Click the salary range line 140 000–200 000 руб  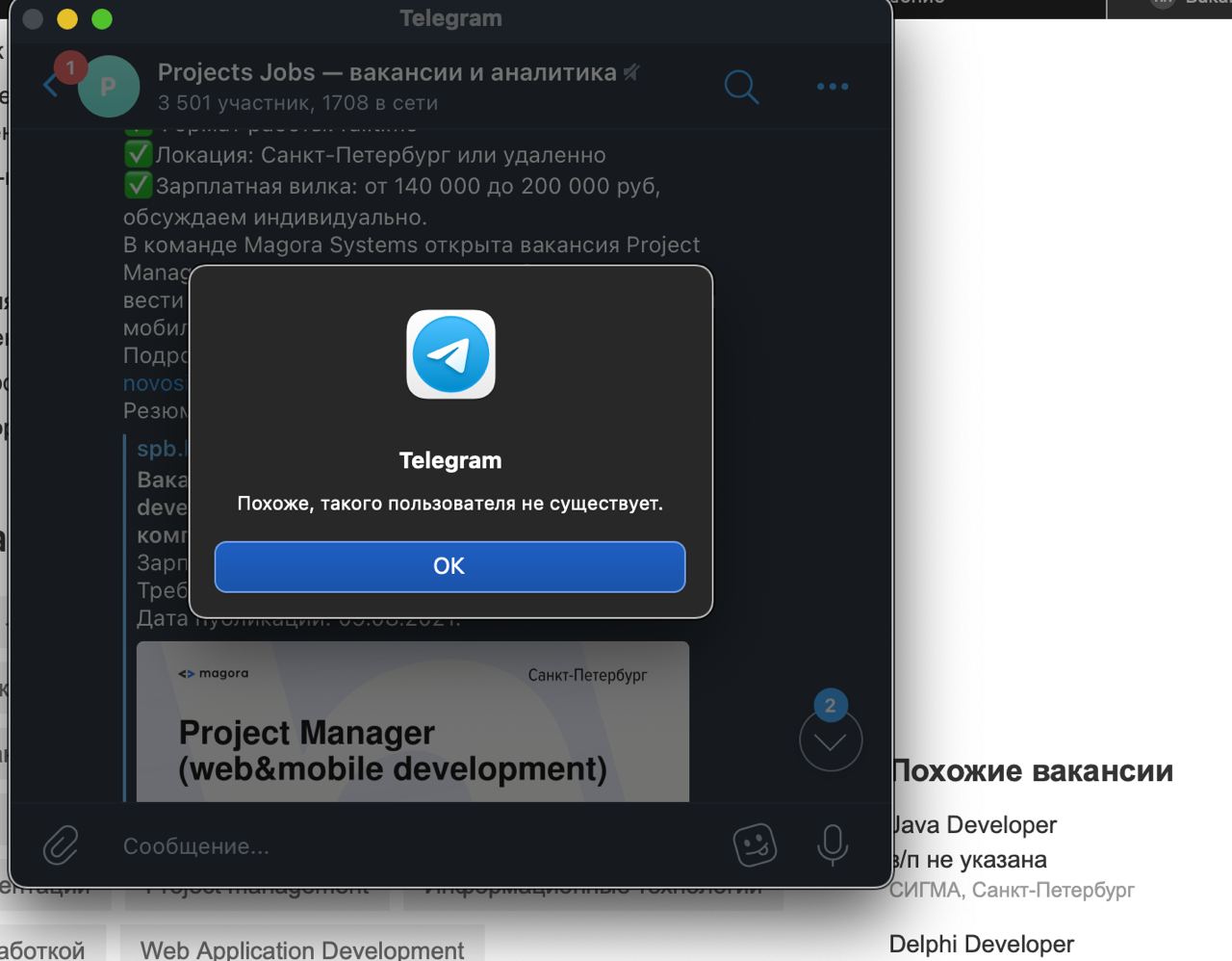tap(392, 186)
